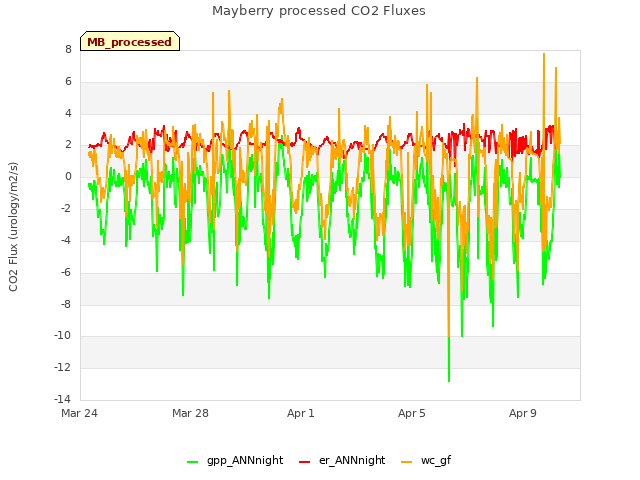Click green gpp_ANNnight legend color marker
640x480 pixels.
(192, 462)
